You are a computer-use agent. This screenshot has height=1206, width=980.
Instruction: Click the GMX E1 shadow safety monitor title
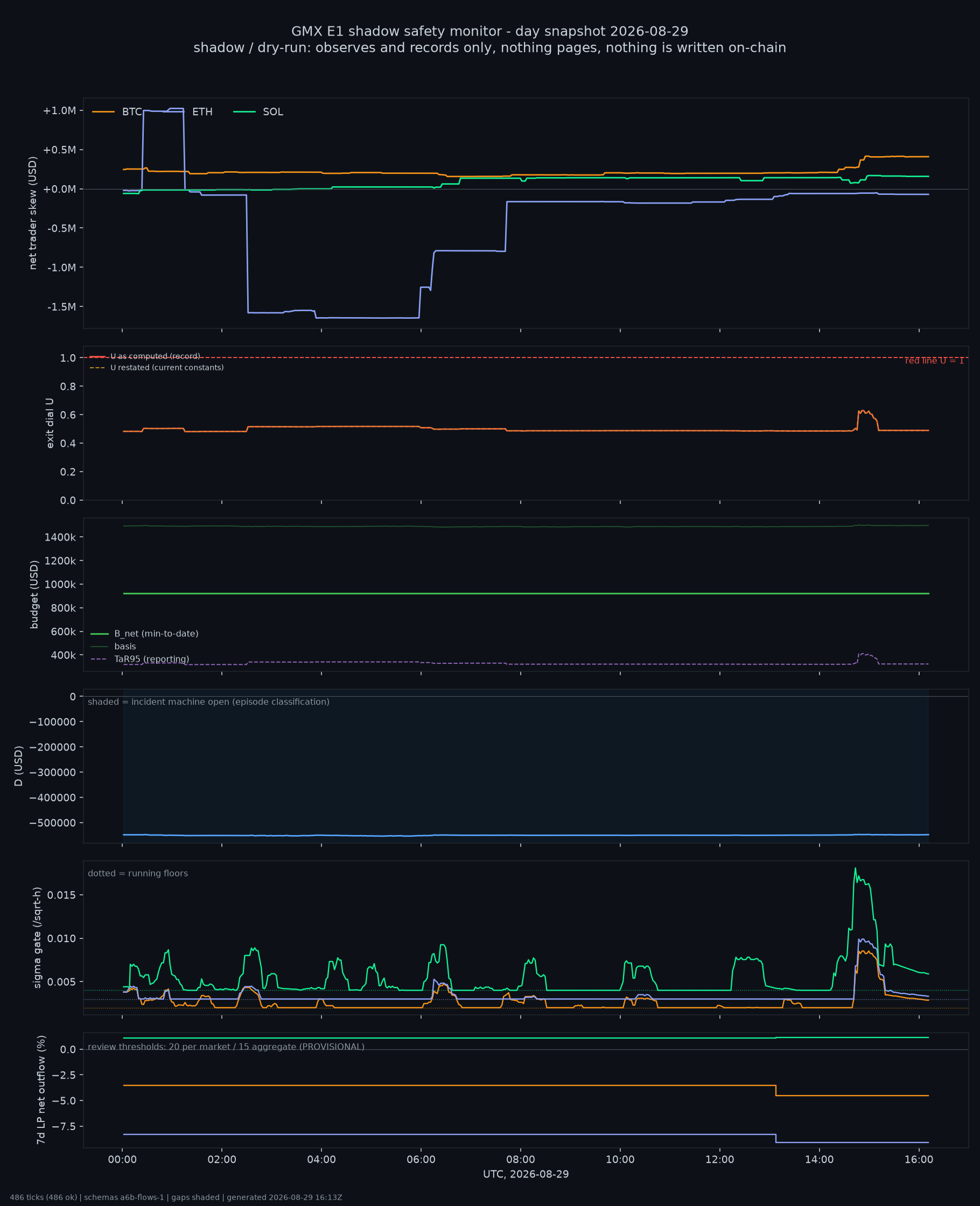pos(489,31)
